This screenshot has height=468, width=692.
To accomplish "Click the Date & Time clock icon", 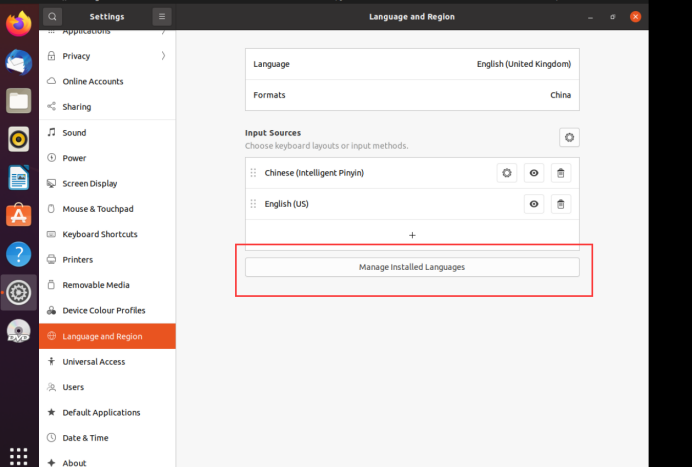I will pyautogui.click(x=52, y=438).
